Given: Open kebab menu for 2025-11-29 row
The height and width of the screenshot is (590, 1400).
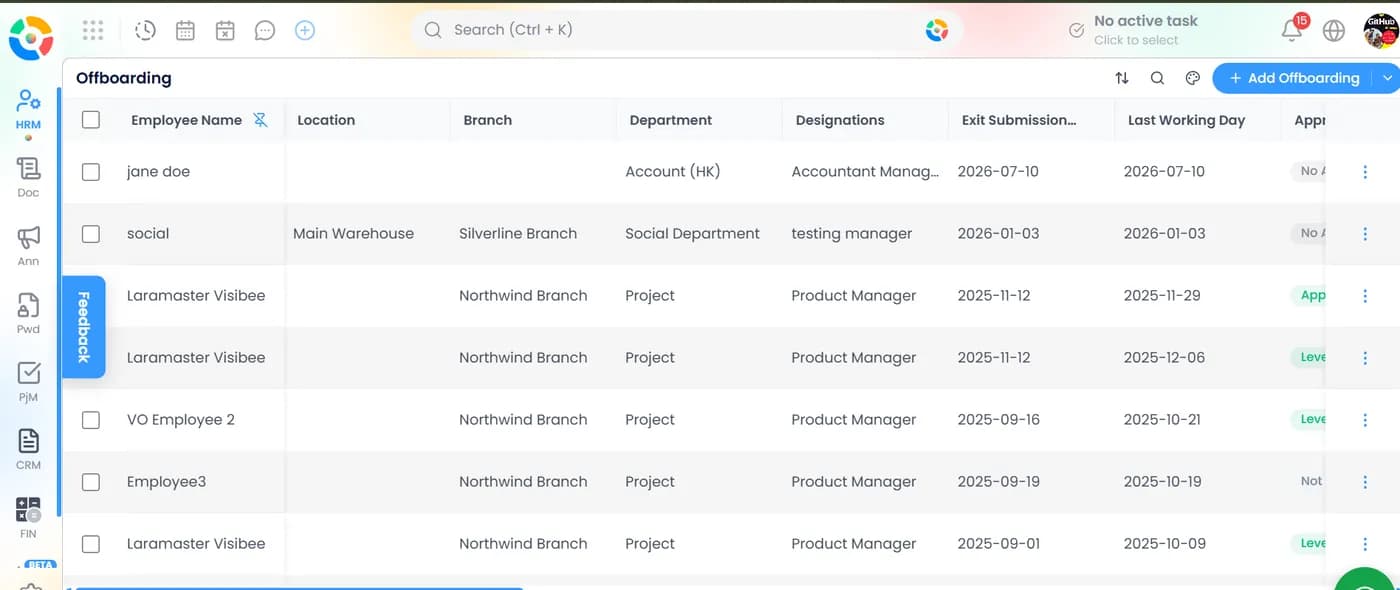Looking at the screenshot, I should [1365, 296].
